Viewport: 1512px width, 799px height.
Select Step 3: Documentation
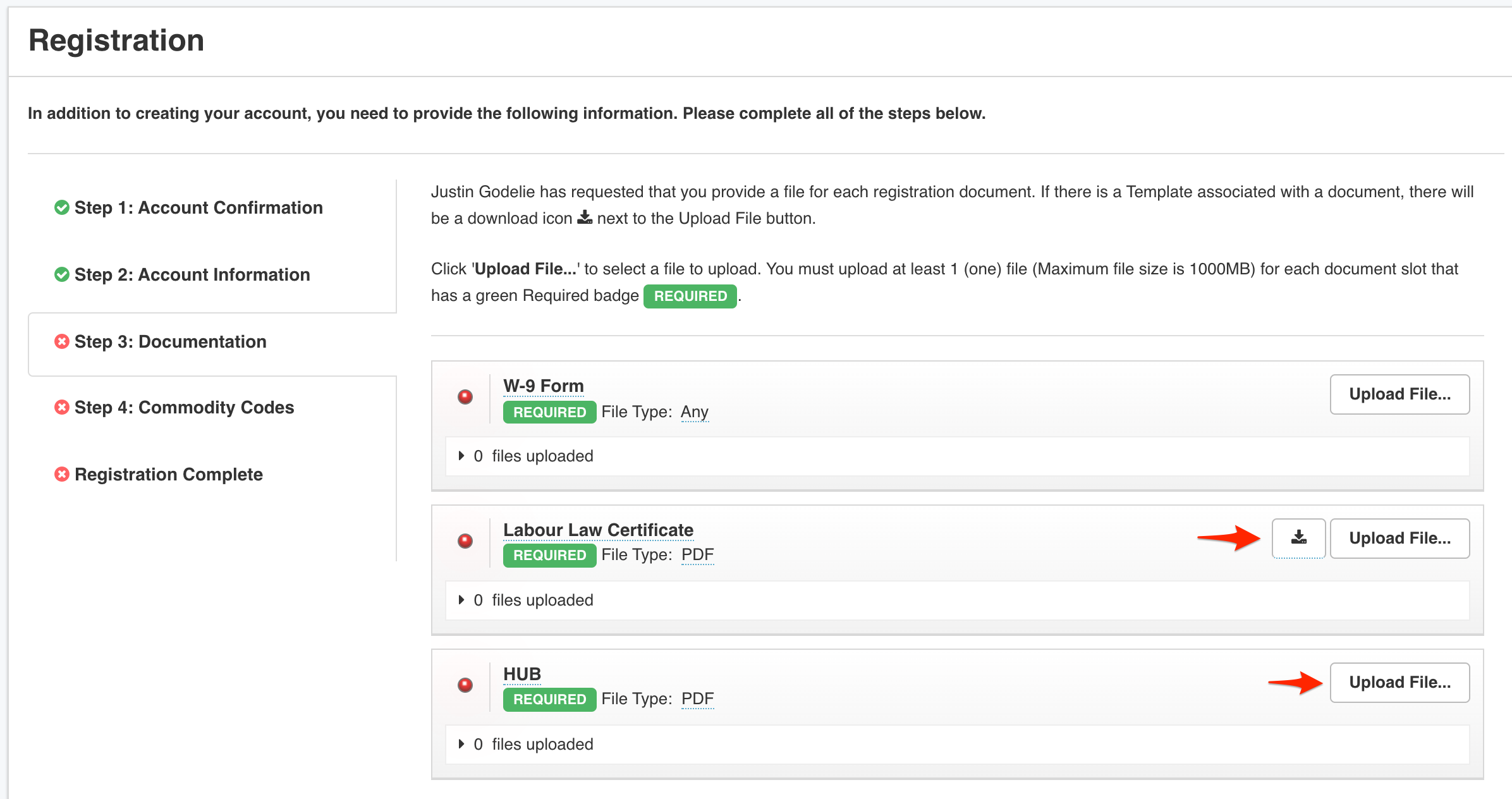point(171,341)
